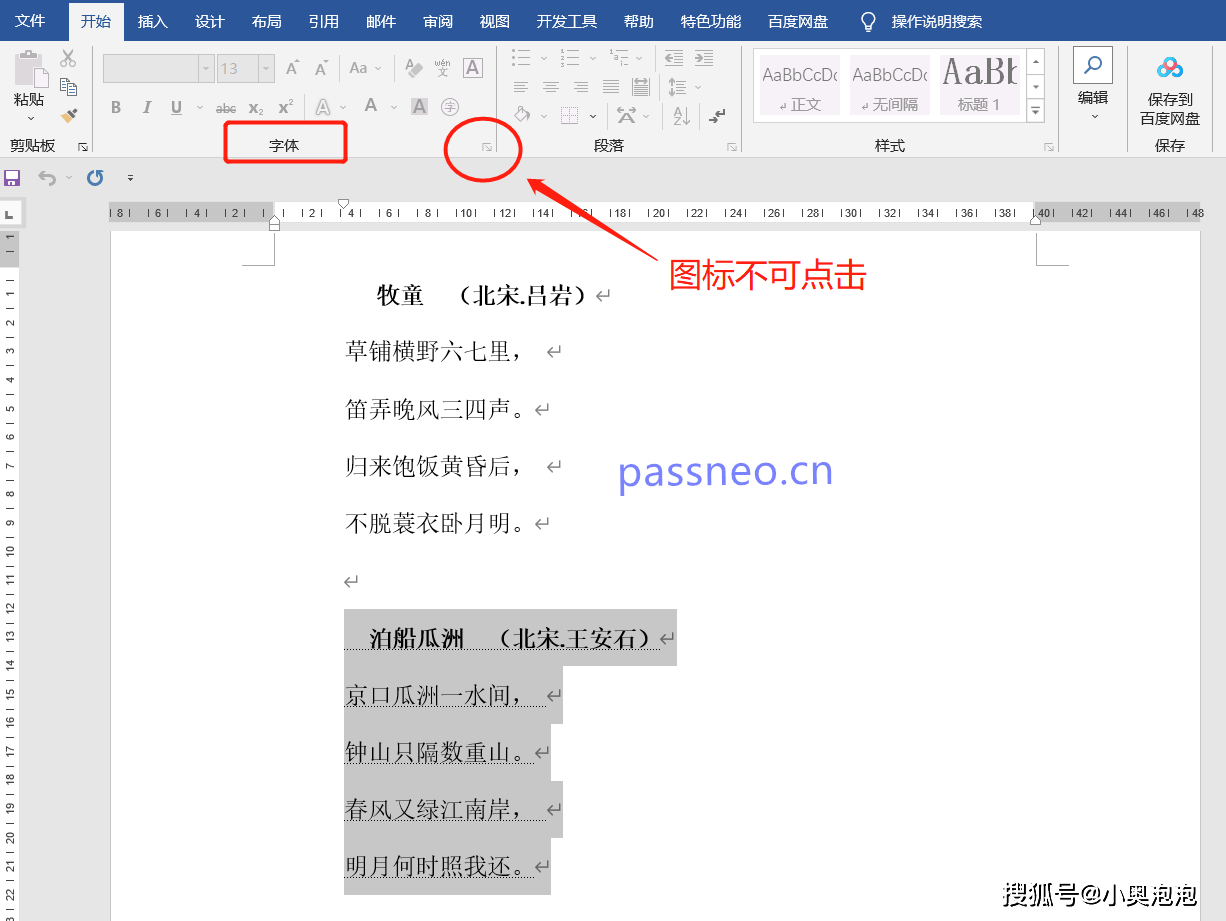
Task: Expand the Styles gallery More button
Action: [x=1036, y=109]
